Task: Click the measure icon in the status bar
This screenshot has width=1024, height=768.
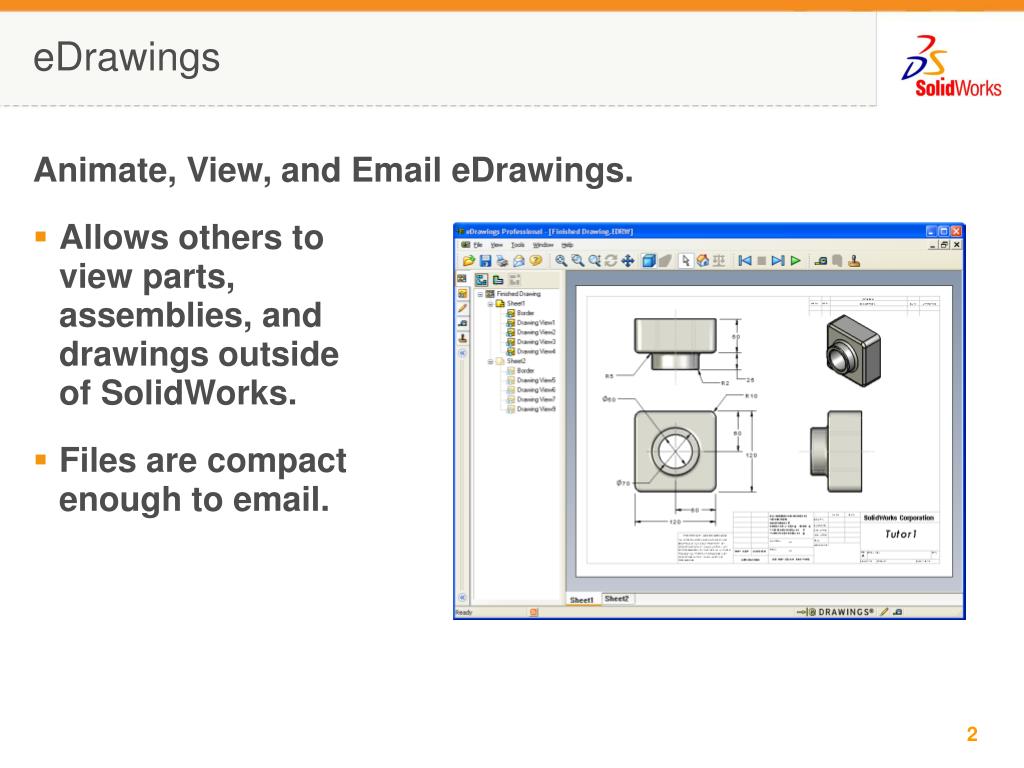Action: point(898,613)
